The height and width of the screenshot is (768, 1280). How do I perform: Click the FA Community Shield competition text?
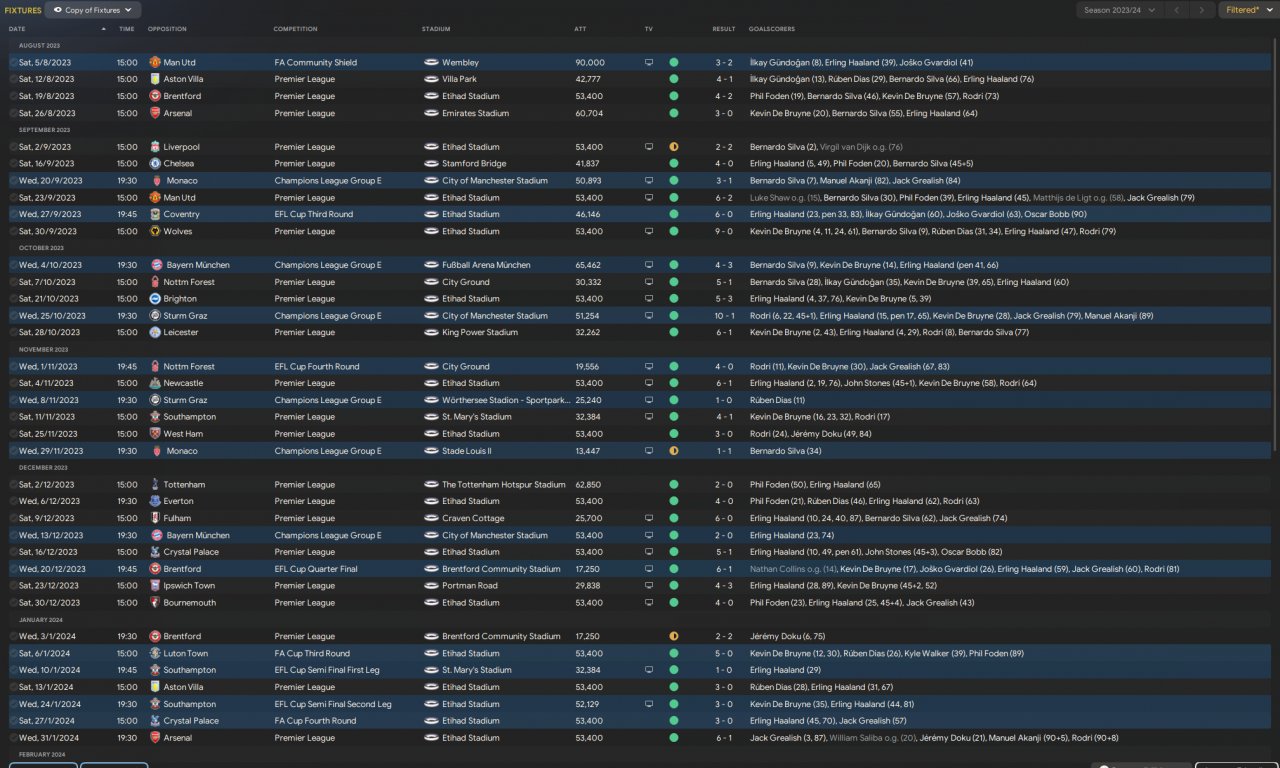tap(316, 62)
